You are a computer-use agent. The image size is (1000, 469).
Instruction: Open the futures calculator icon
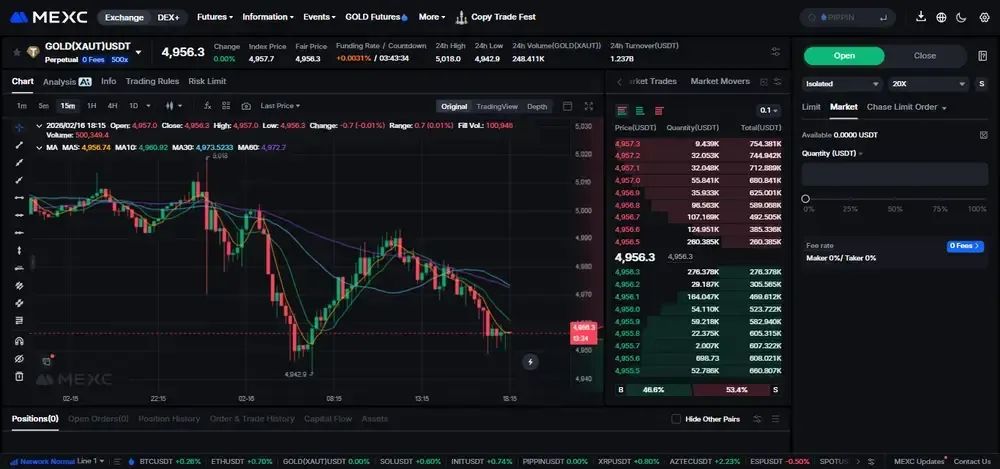983,56
